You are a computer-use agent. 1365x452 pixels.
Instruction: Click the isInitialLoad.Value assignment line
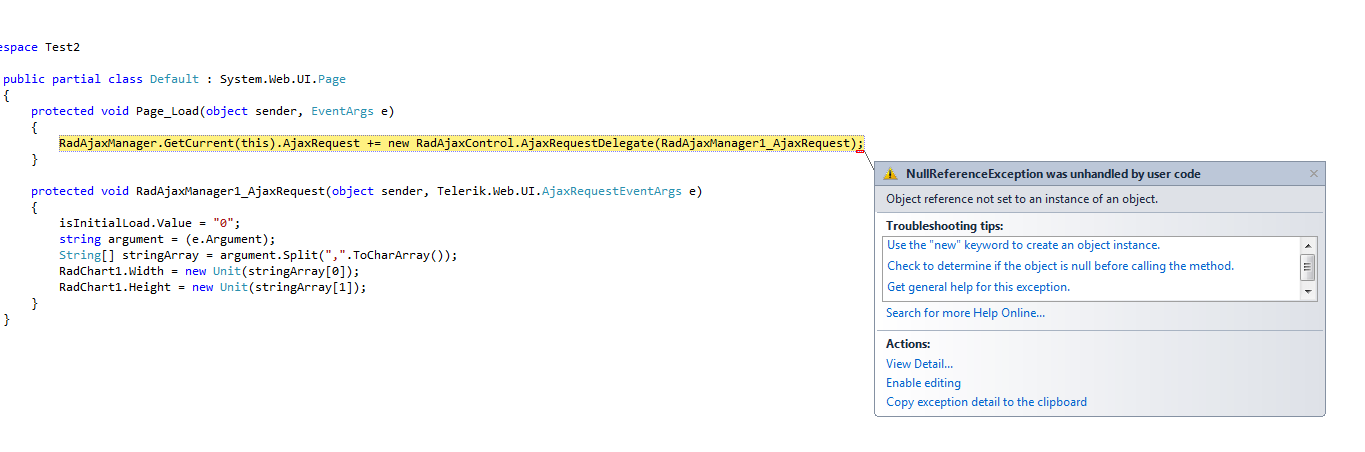pyautogui.click(x=150, y=223)
